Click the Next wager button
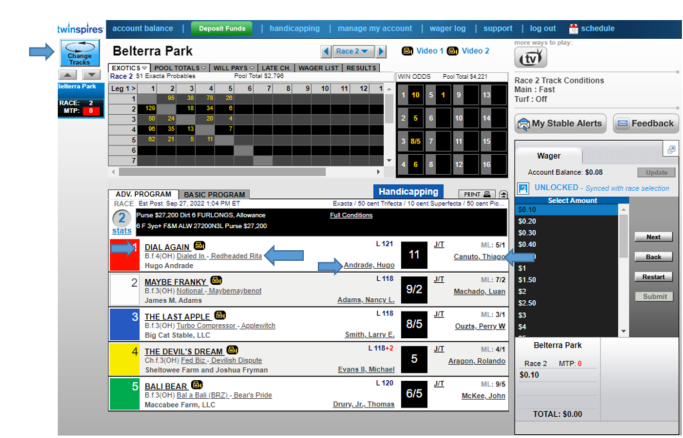The height and width of the screenshot is (438, 683). coord(653,237)
